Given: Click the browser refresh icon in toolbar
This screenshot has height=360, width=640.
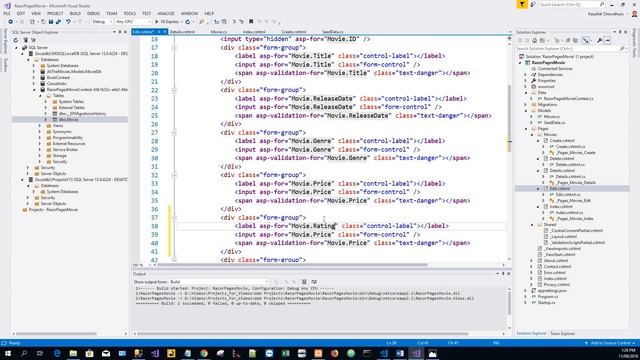Looking at the screenshot, I should tap(188, 22).
